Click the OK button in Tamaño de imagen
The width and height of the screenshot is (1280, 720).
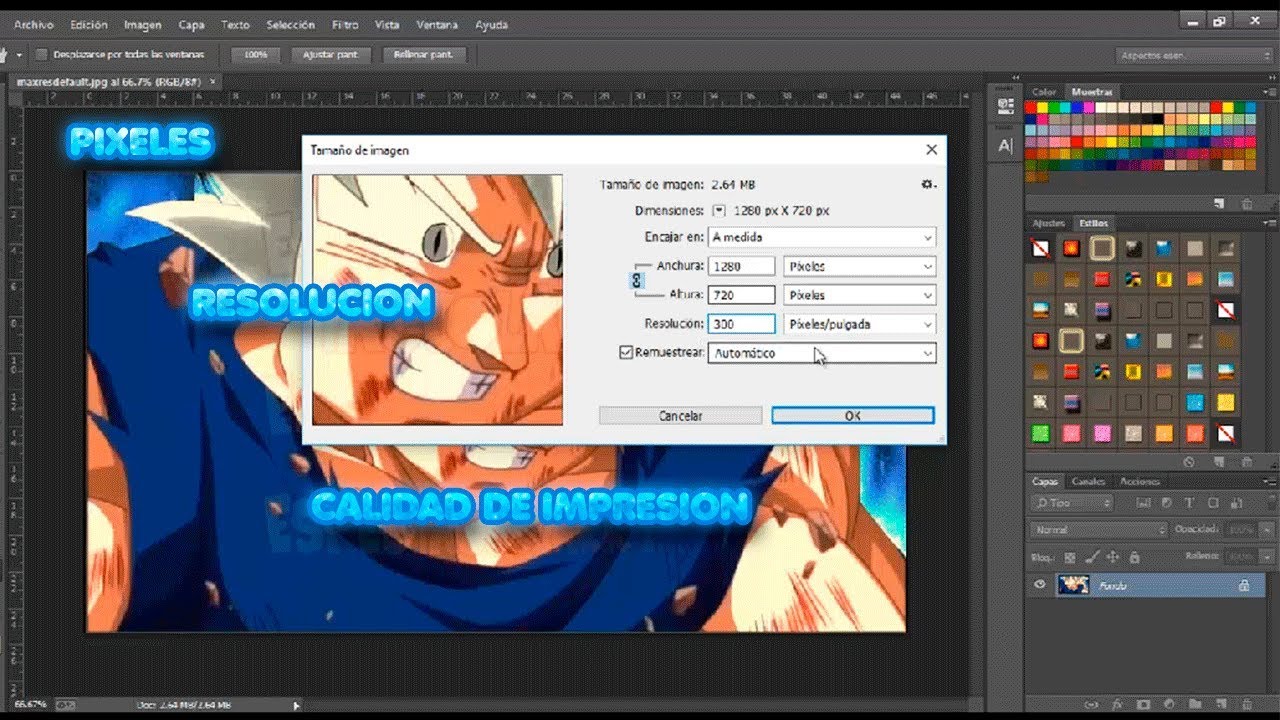coord(853,416)
